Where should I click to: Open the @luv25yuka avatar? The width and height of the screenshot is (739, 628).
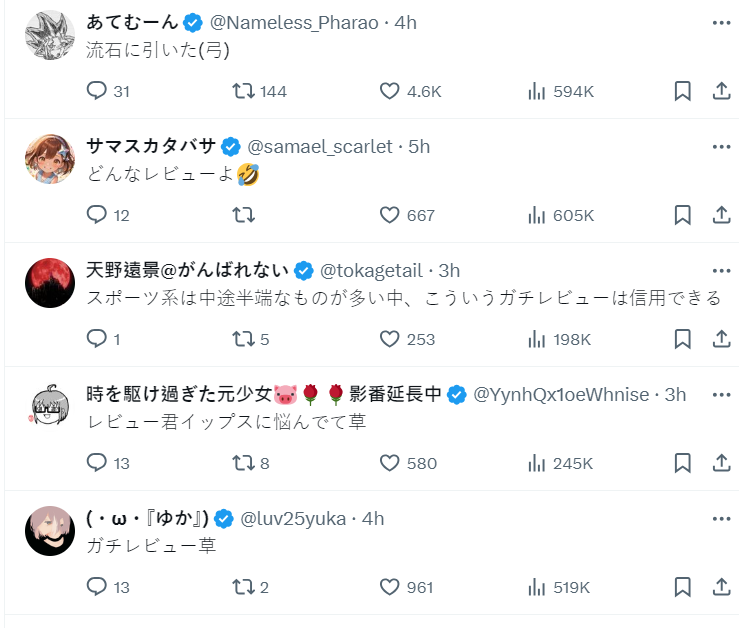coord(49,530)
